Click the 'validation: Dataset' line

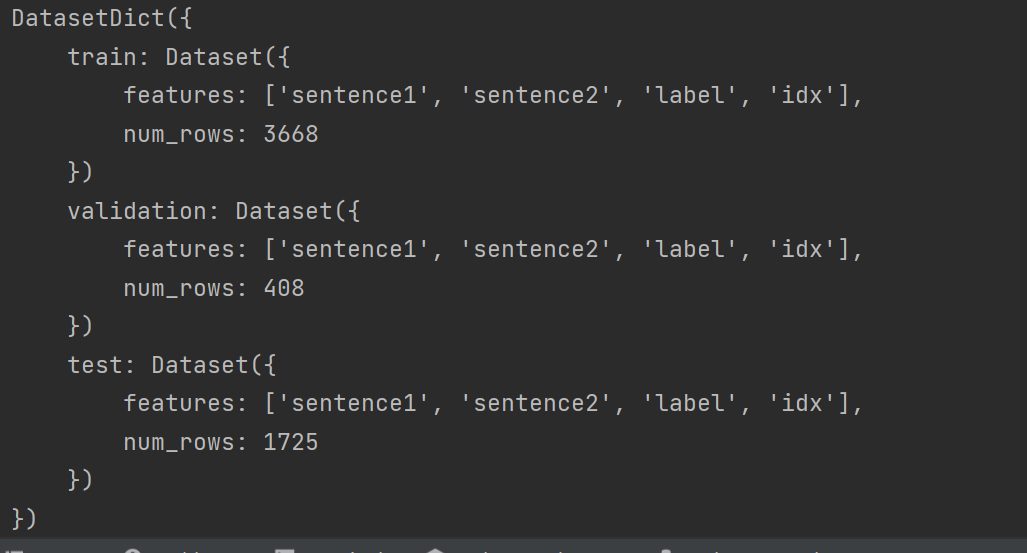(213, 211)
